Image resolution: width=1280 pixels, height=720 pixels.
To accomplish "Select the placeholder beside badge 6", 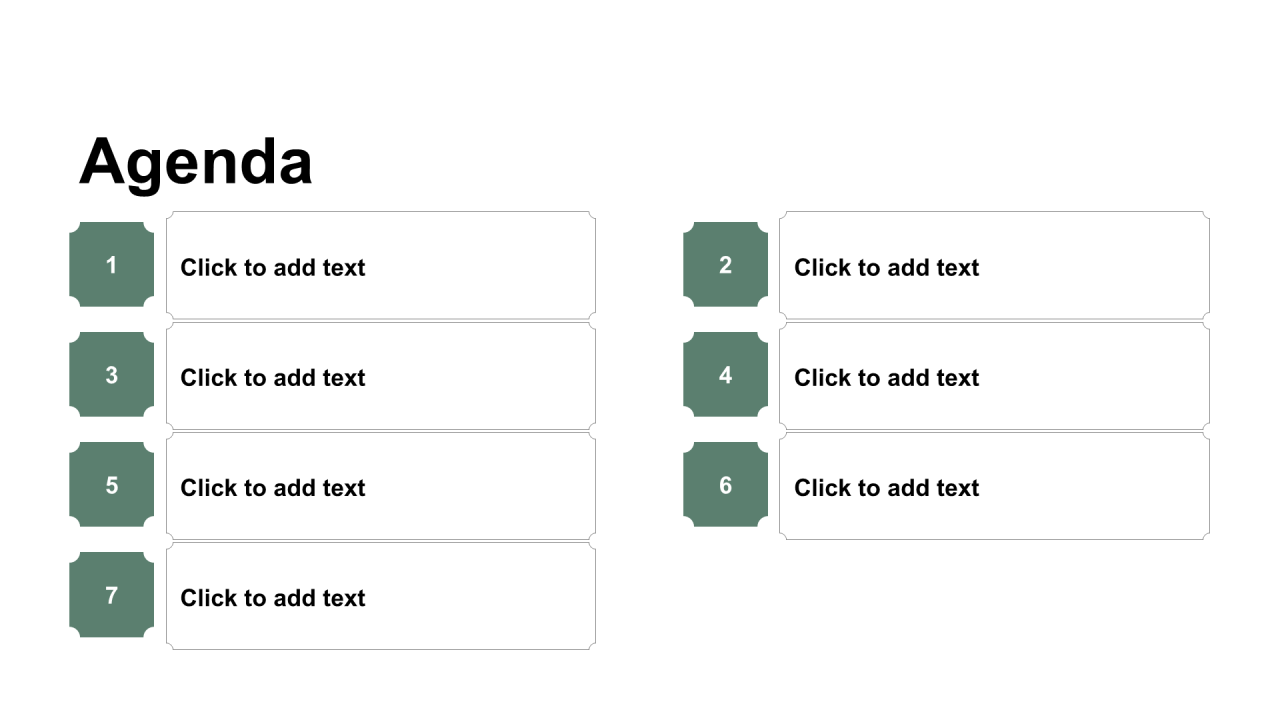I will pyautogui.click(x=995, y=486).
